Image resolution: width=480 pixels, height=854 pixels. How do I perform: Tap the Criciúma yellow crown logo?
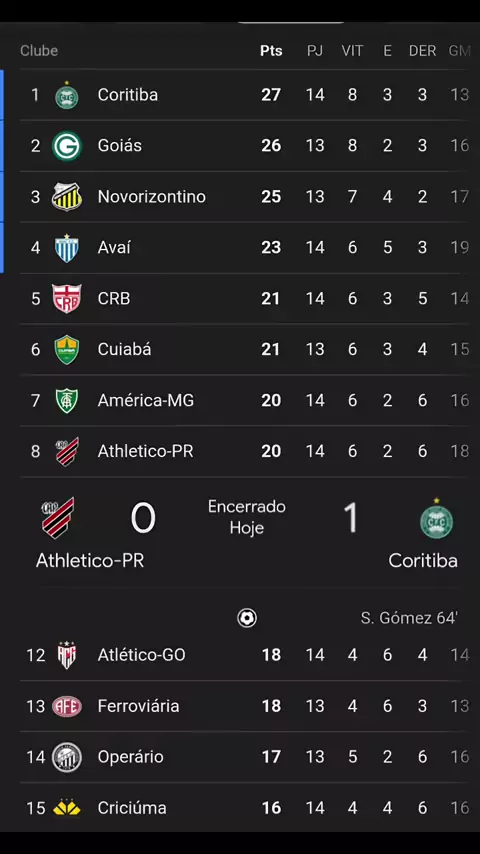[x=66, y=808]
